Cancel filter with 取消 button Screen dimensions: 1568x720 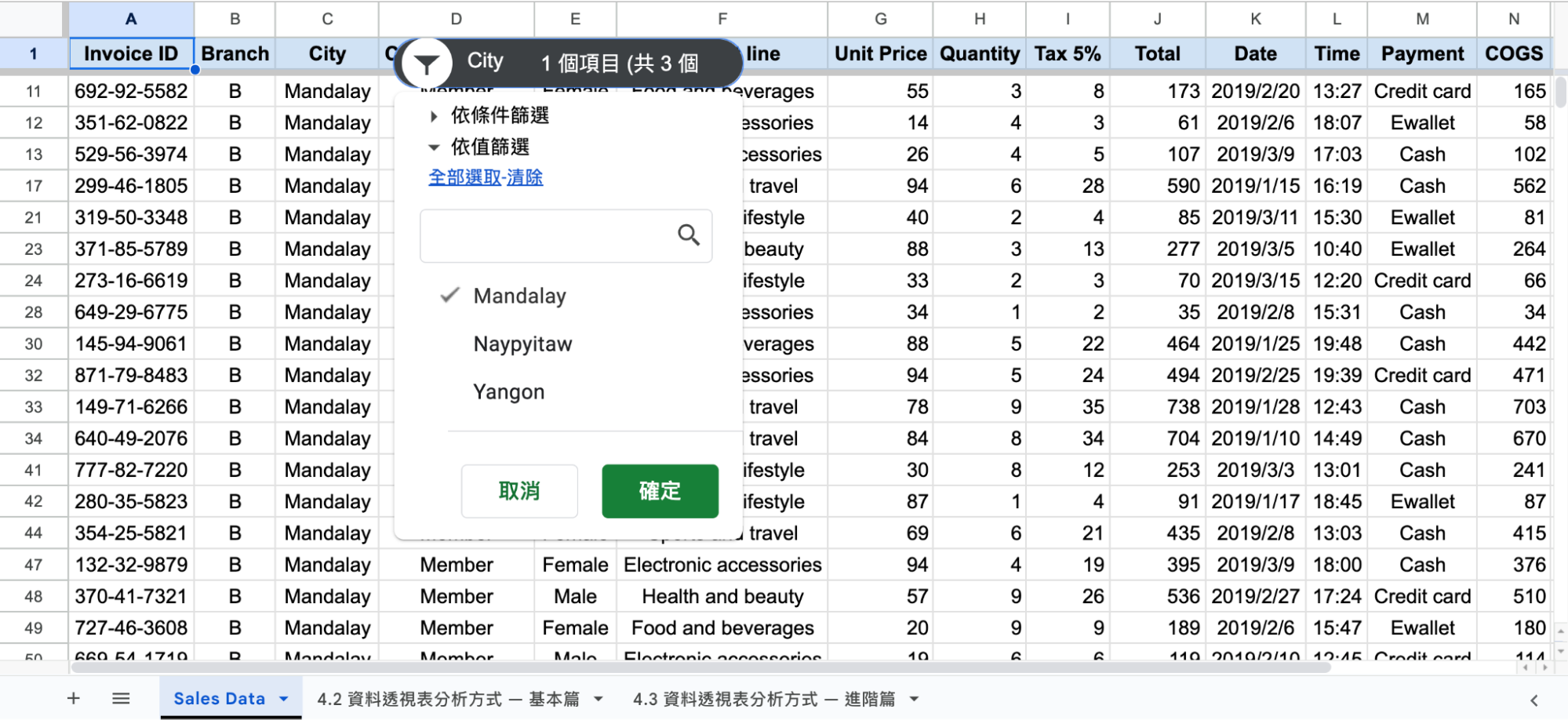(519, 491)
